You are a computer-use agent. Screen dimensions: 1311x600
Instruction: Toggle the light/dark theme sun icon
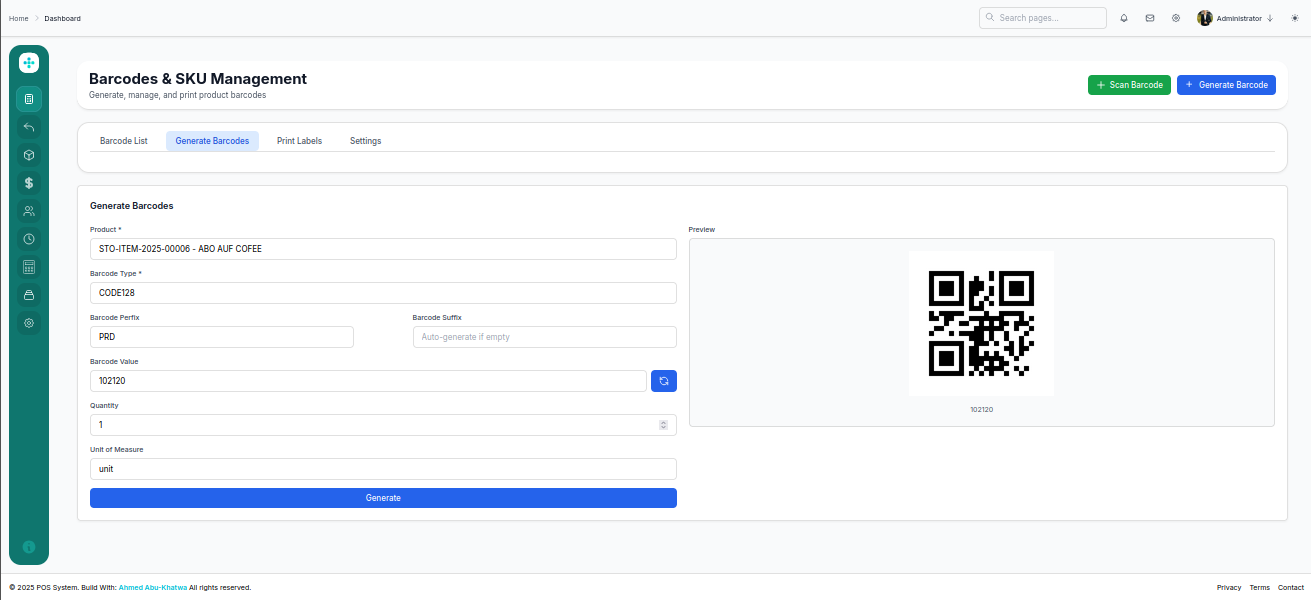pyautogui.click(x=1295, y=18)
